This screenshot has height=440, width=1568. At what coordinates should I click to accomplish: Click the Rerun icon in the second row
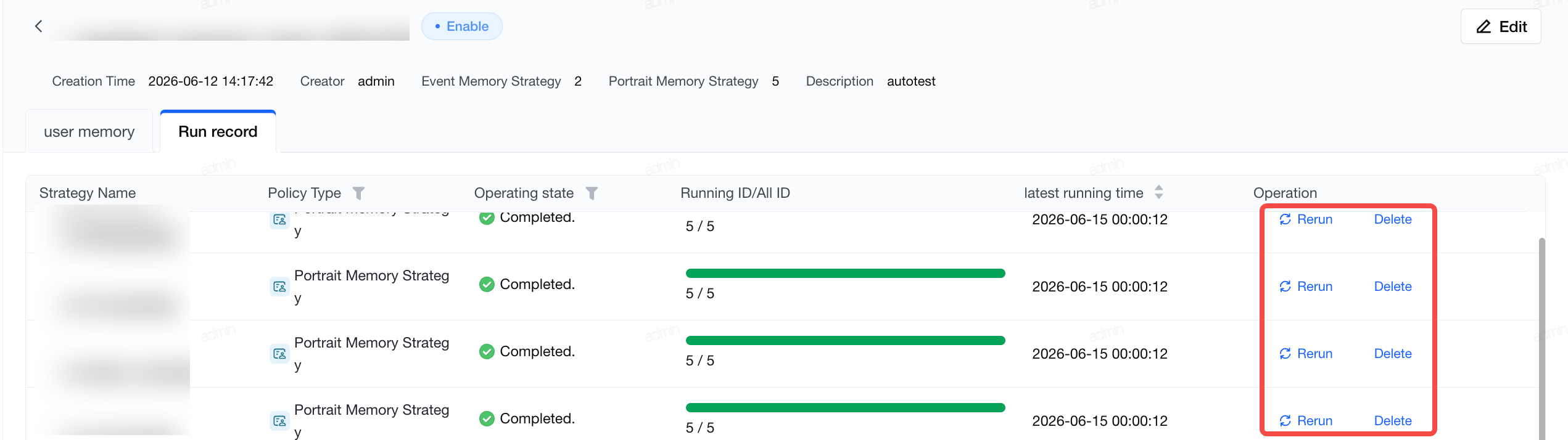(x=1285, y=287)
